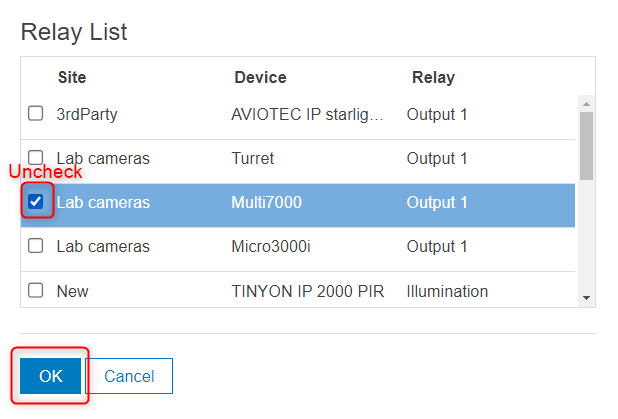Tick the Micro3000i row checkbox
The height and width of the screenshot is (419, 618).
pos(36,246)
